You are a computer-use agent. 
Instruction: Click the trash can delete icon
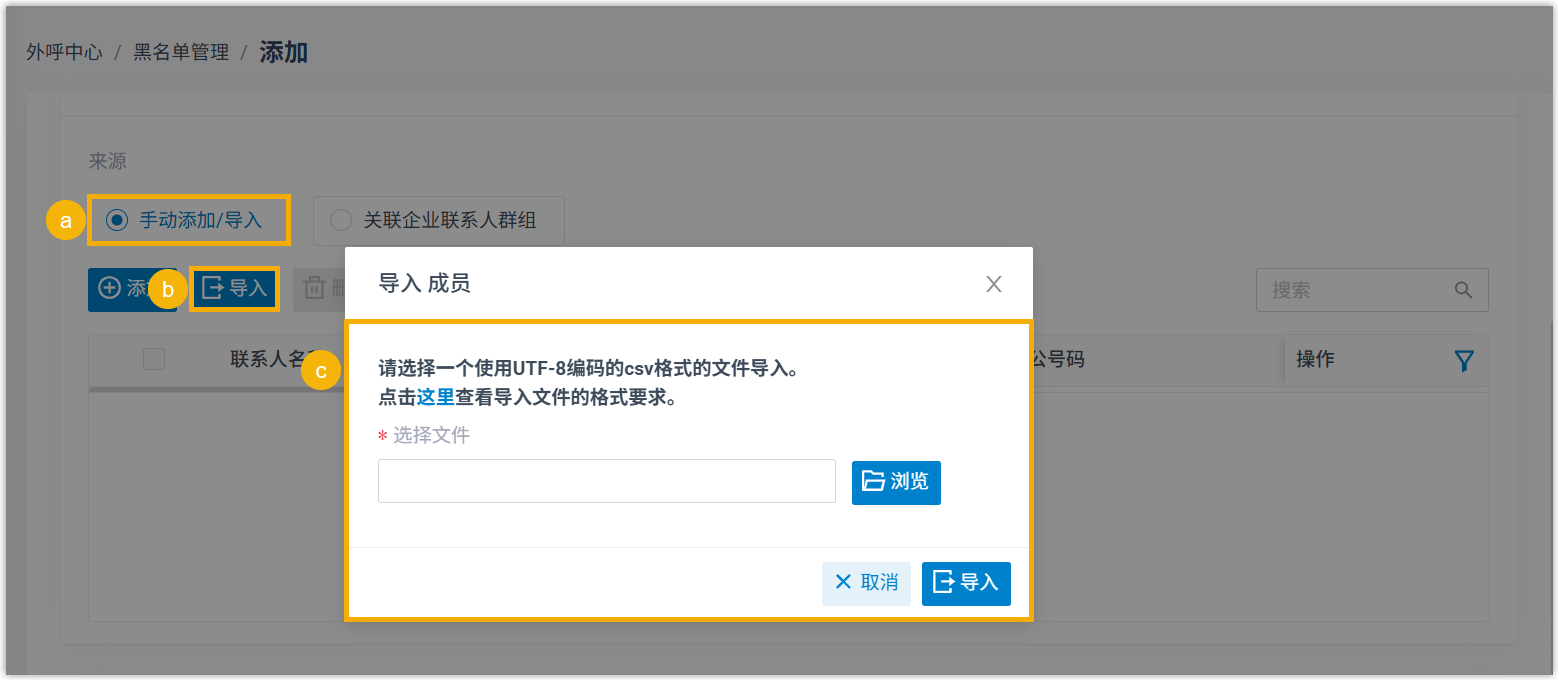pos(314,289)
